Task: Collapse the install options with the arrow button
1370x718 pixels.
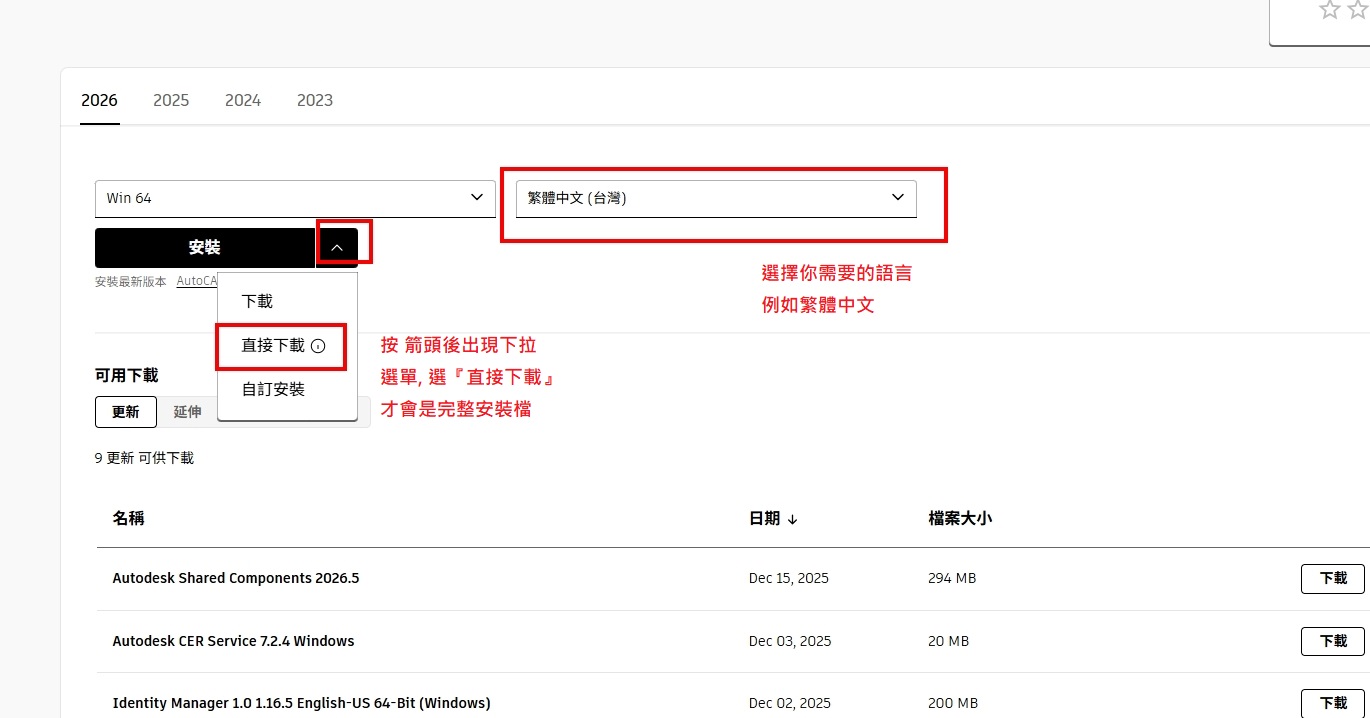Action: [x=337, y=247]
